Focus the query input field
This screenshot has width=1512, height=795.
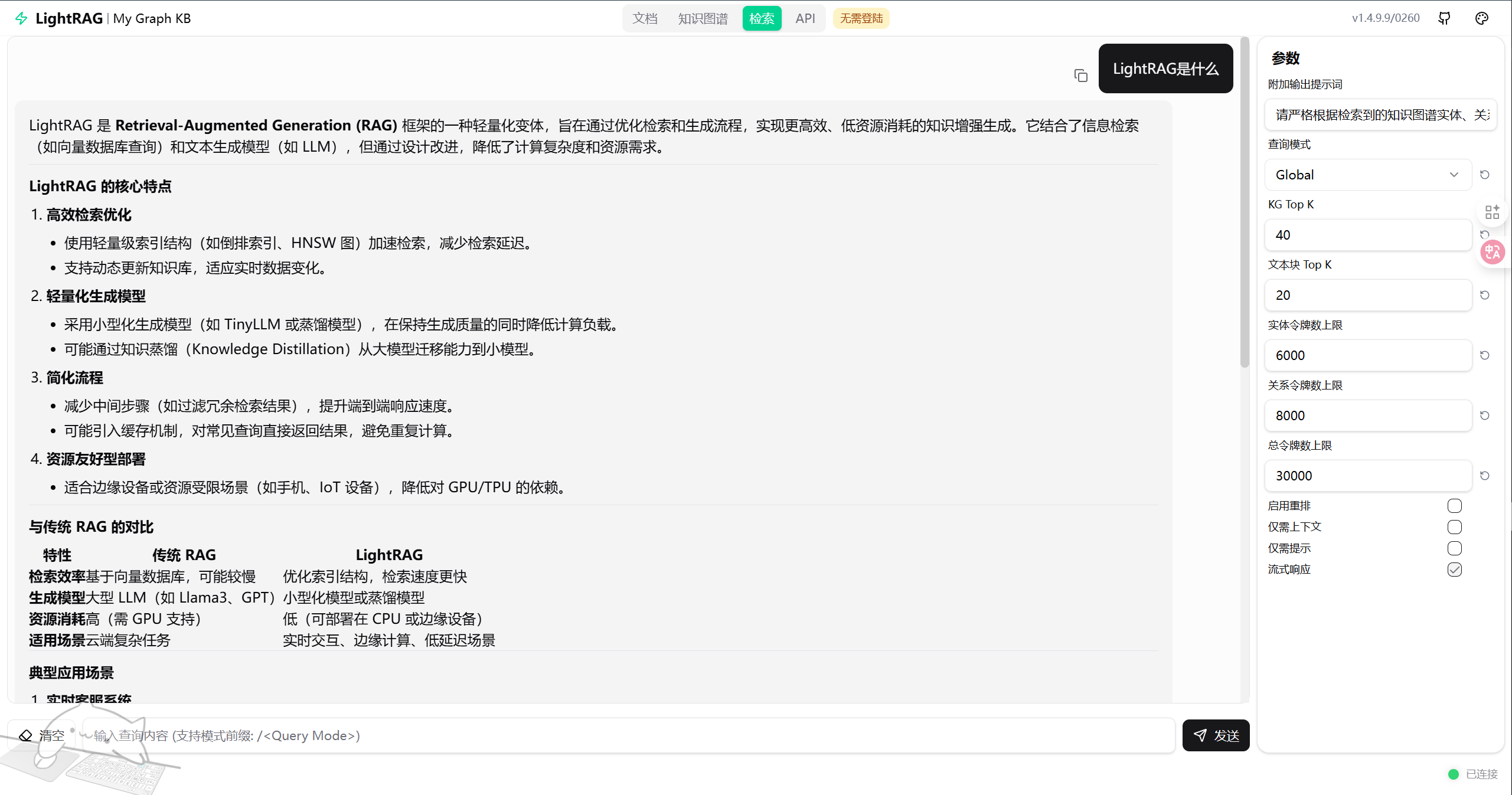point(629,735)
